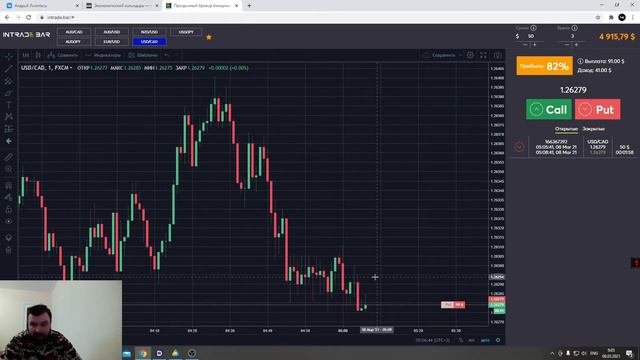Open the chart time interval selector
This screenshot has height=360, width=640.
[x=26, y=55]
